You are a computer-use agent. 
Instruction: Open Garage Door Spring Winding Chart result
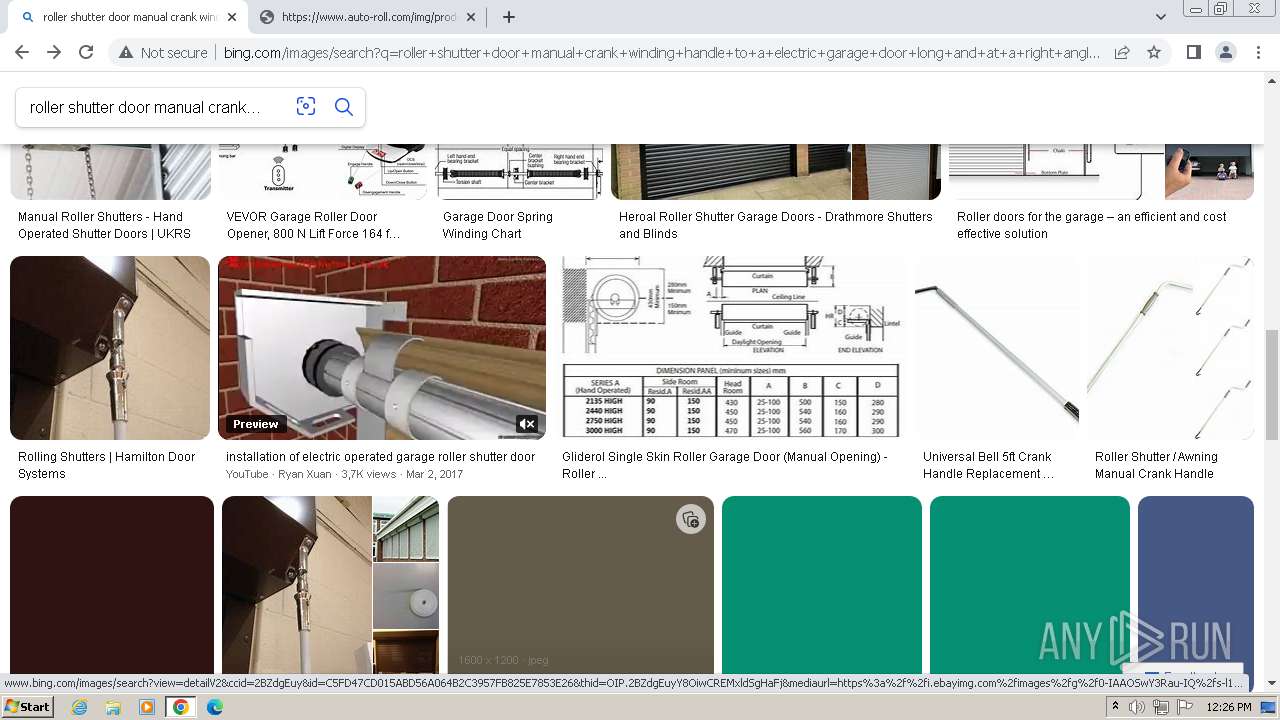[498, 225]
